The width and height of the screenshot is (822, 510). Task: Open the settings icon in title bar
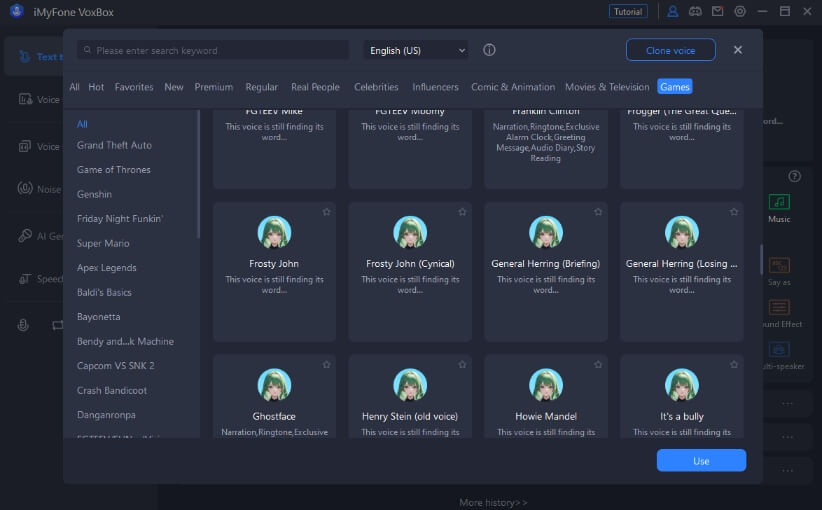tap(740, 12)
